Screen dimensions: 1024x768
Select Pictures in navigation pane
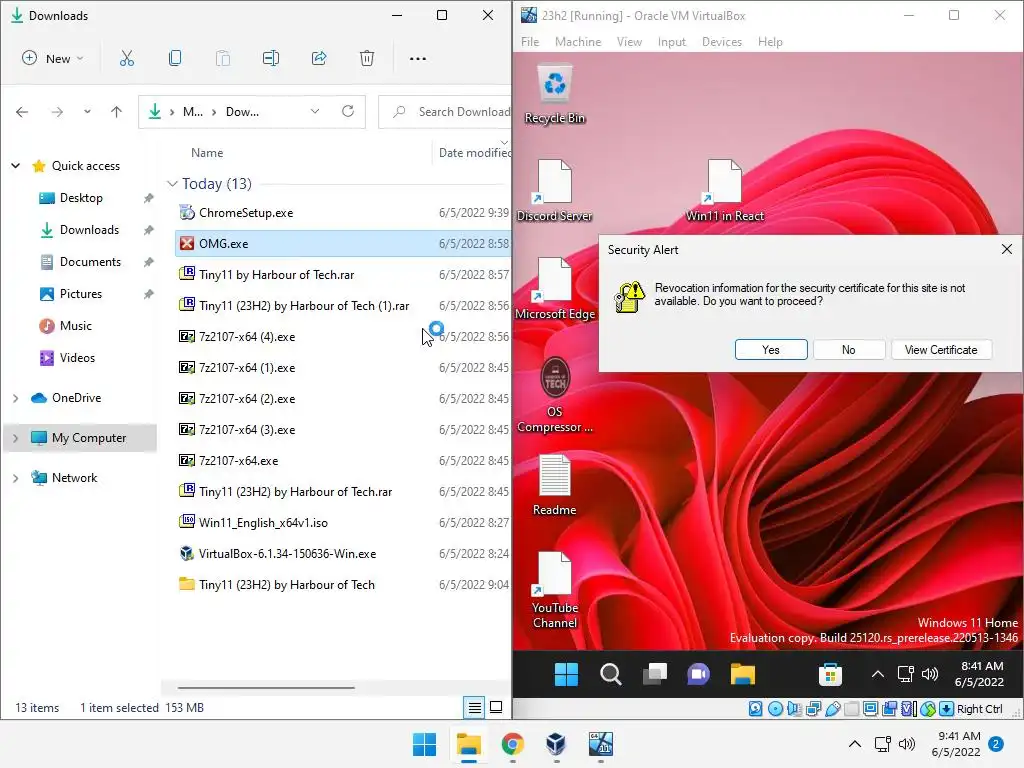[x=81, y=293]
